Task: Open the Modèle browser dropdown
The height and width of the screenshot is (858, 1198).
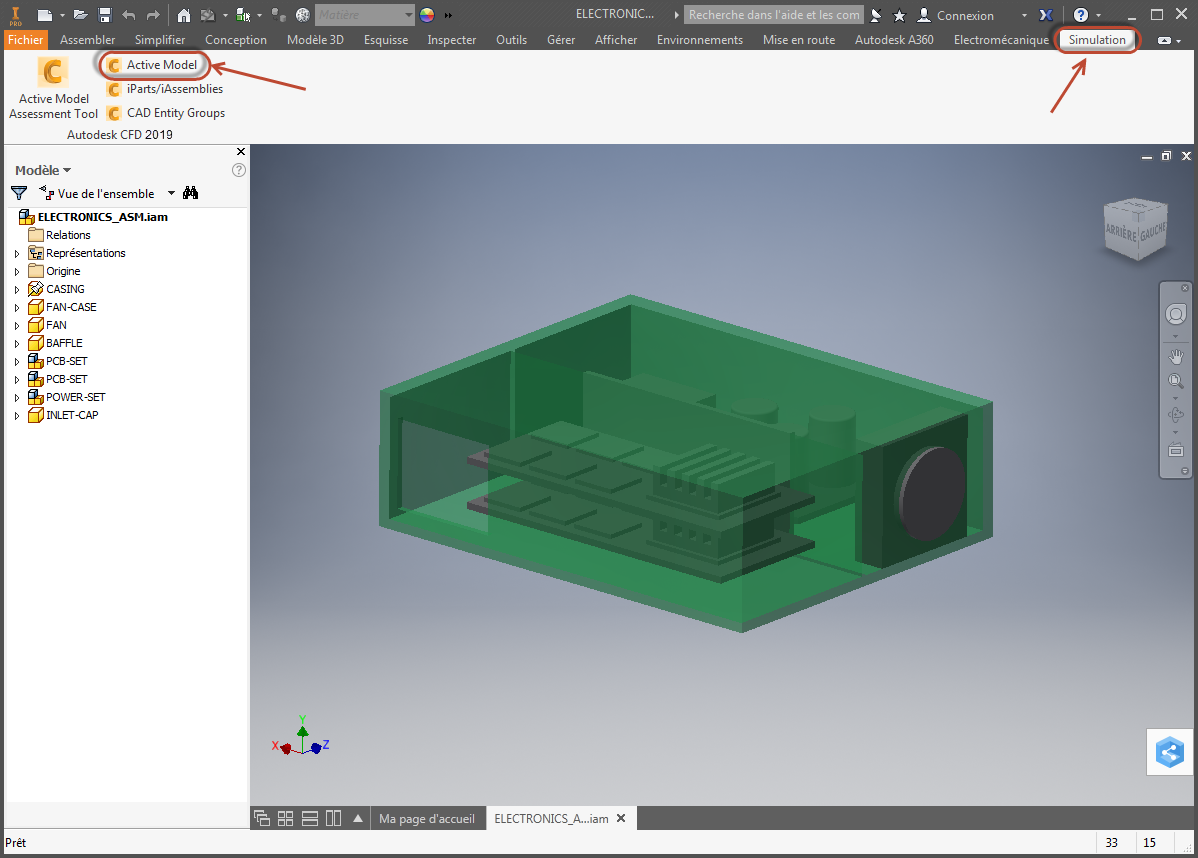Action: point(43,170)
